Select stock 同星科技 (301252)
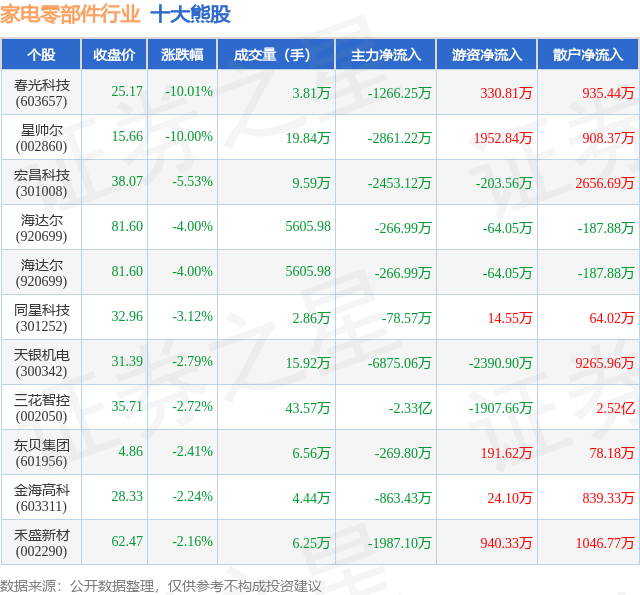Image resolution: width=640 pixels, height=595 pixels. tap(41, 318)
